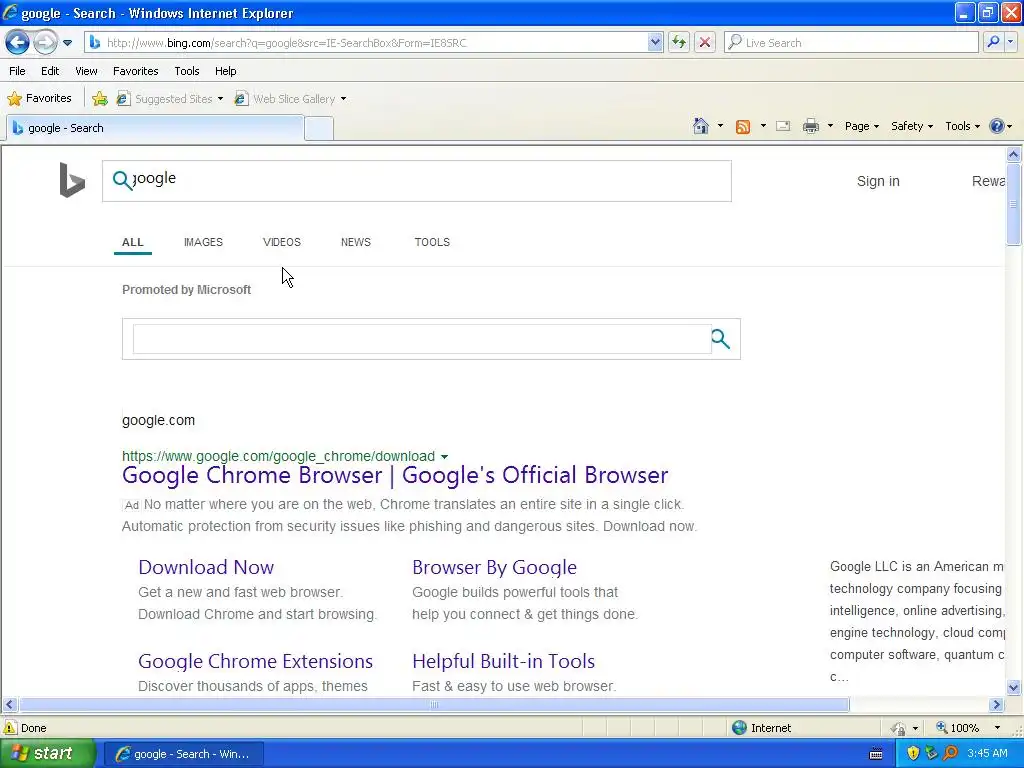
Task: Open the Page command menu
Action: [861, 126]
